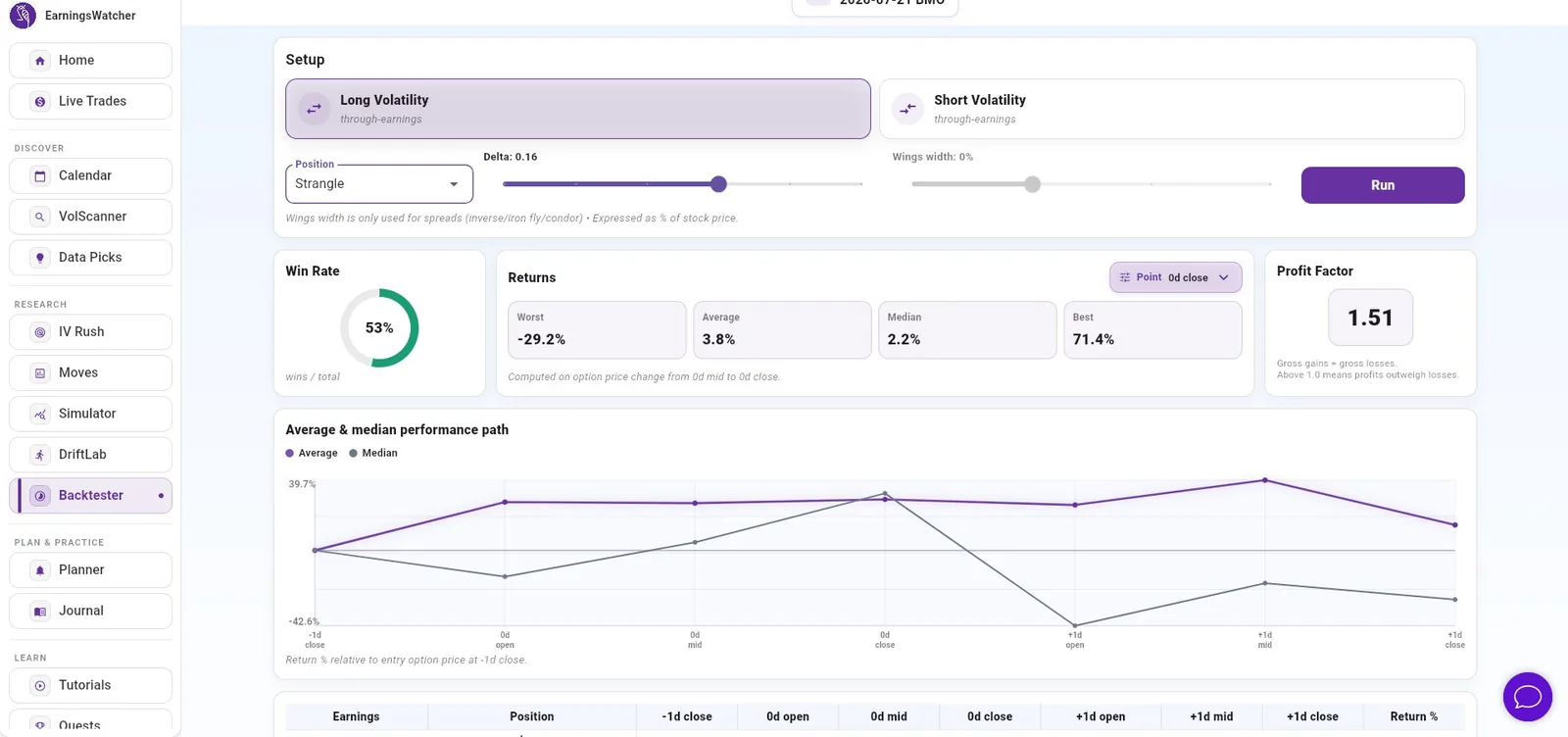The width and height of the screenshot is (1568, 737).
Task: Select the Short Volatility setup option
Action: [x=1172, y=109]
